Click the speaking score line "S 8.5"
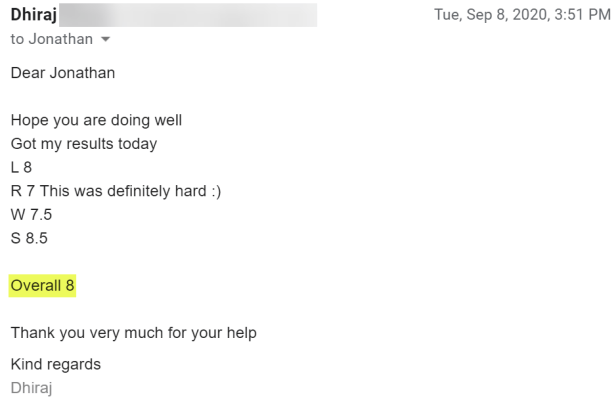 point(29,238)
